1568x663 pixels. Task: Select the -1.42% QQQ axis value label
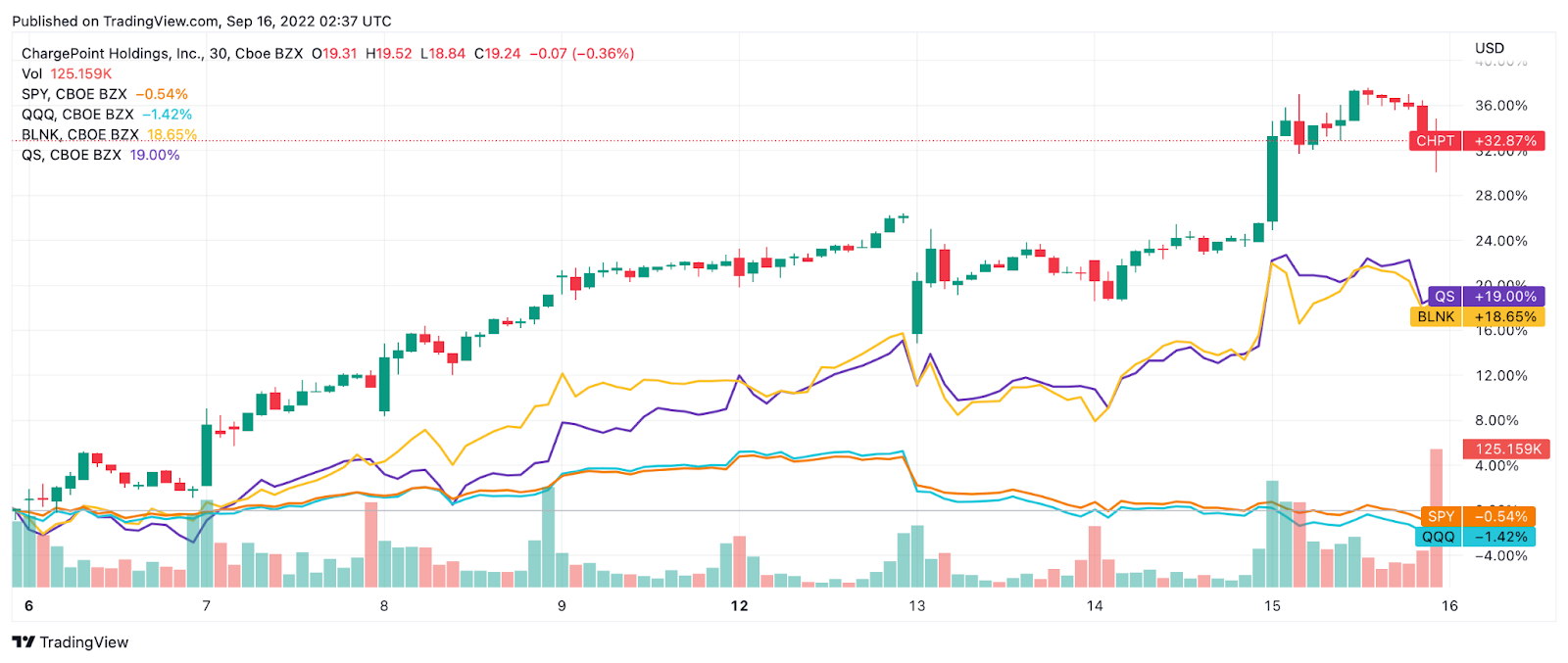[x=1499, y=537]
